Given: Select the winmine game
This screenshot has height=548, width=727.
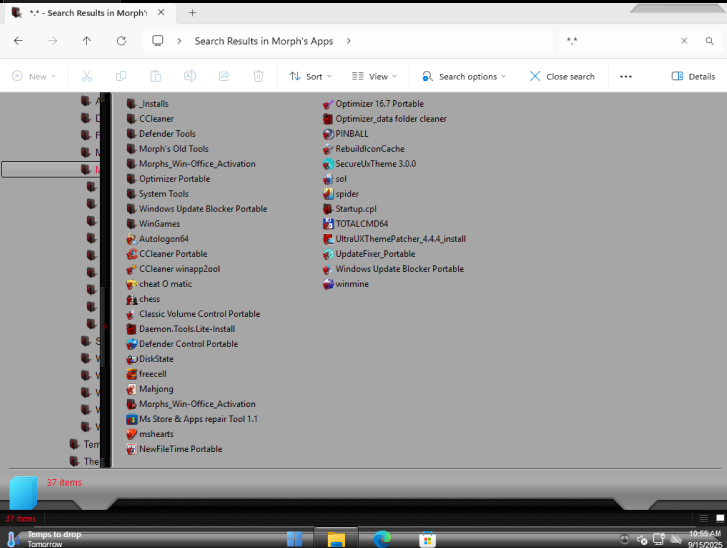Looking at the screenshot, I should [x=346, y=284].
